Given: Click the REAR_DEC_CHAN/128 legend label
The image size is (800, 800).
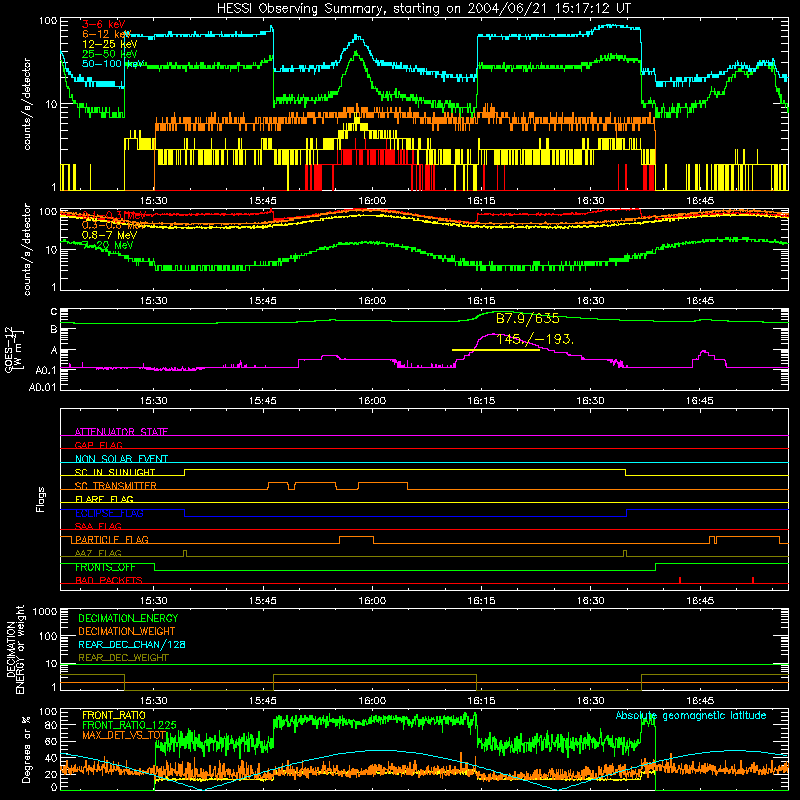Looking at the screenshot, I should [132, 644].
